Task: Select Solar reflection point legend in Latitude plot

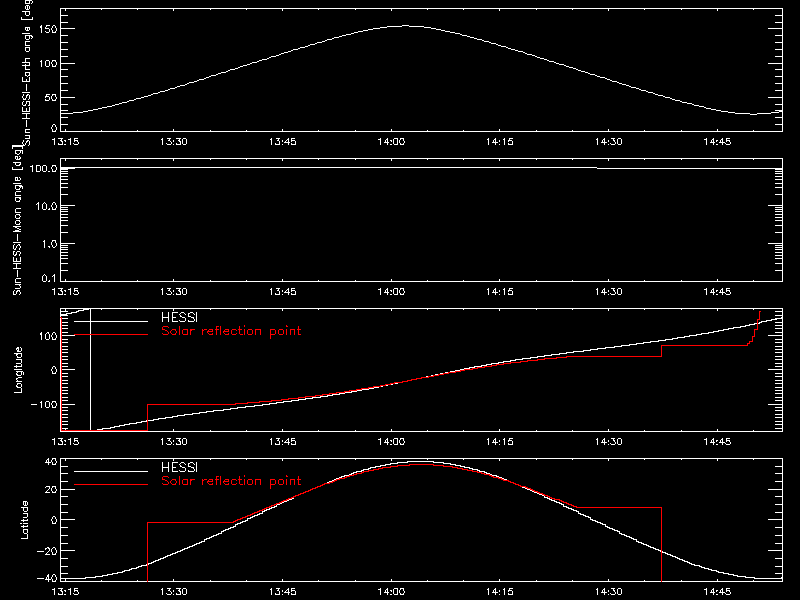Action: click(231, 481)
